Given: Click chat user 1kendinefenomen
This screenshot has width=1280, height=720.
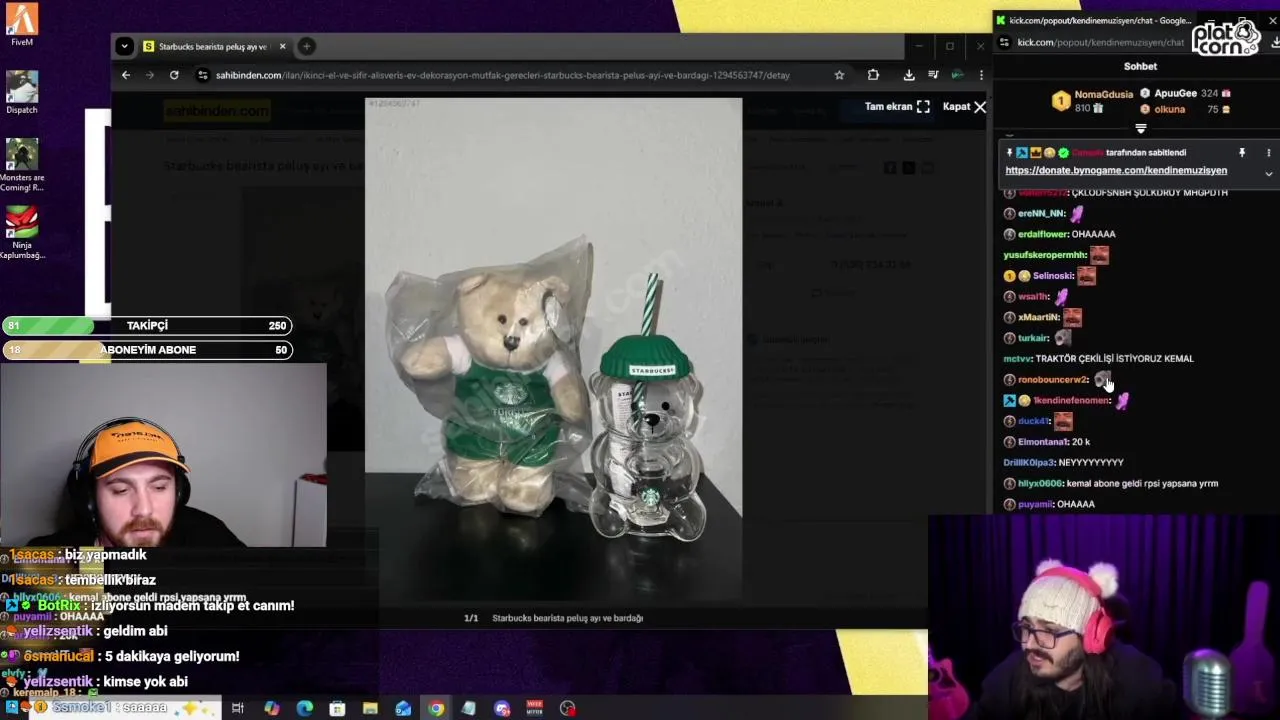Looking at the screenshot, I should pos(1071,401).
